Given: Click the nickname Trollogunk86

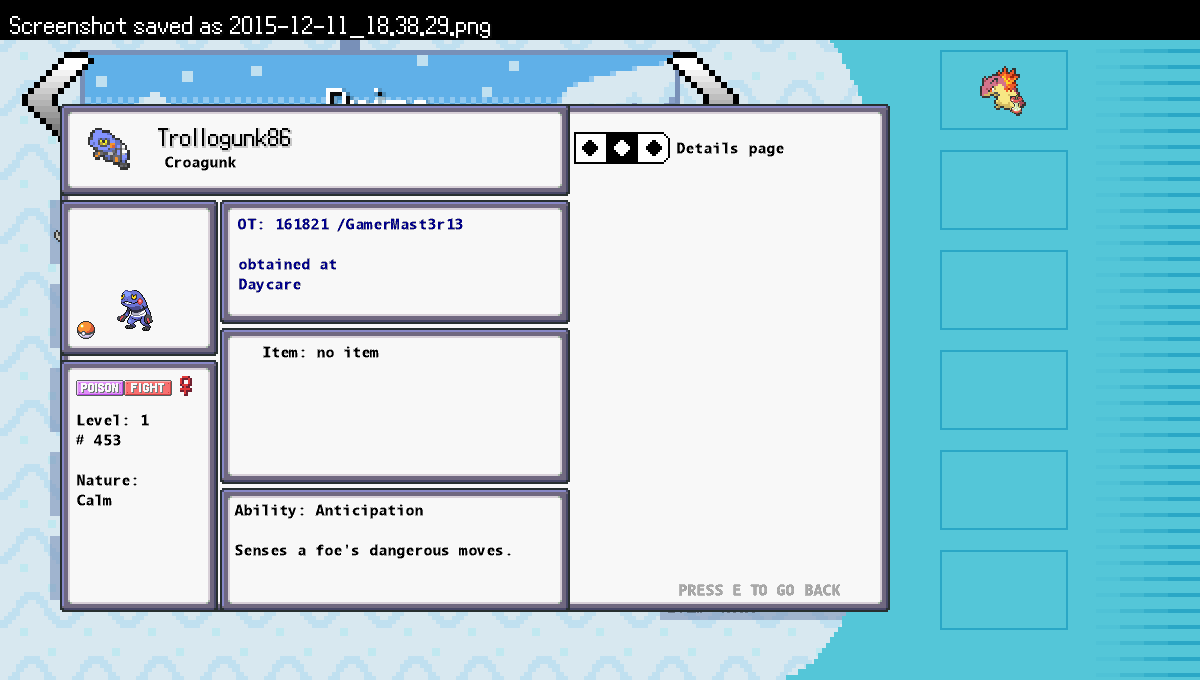Looking at the screenshot, I should click(x=224, y=138).
